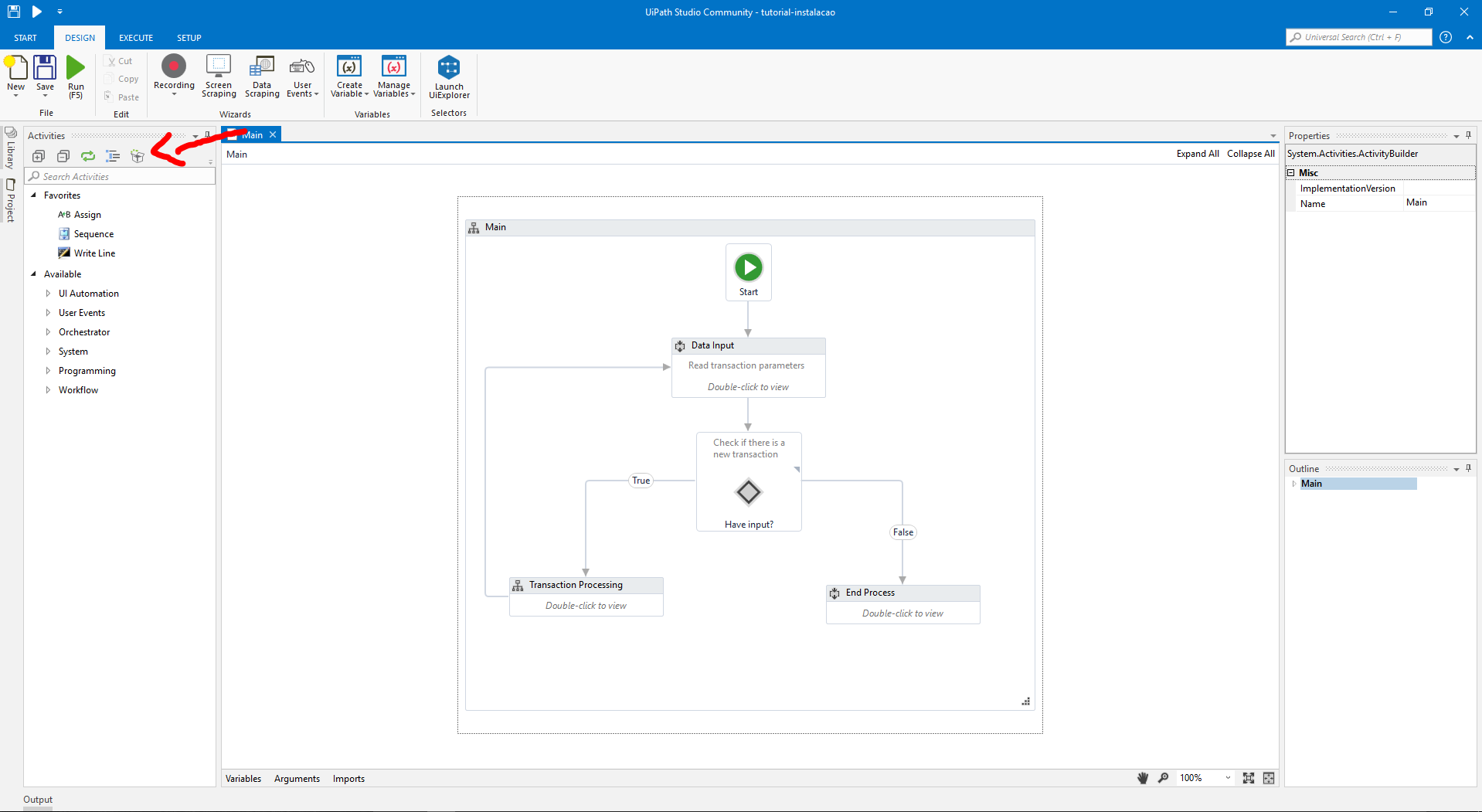Expand the Orchestrator category
Screen dimensions: 1482x812
pos(48,332)
